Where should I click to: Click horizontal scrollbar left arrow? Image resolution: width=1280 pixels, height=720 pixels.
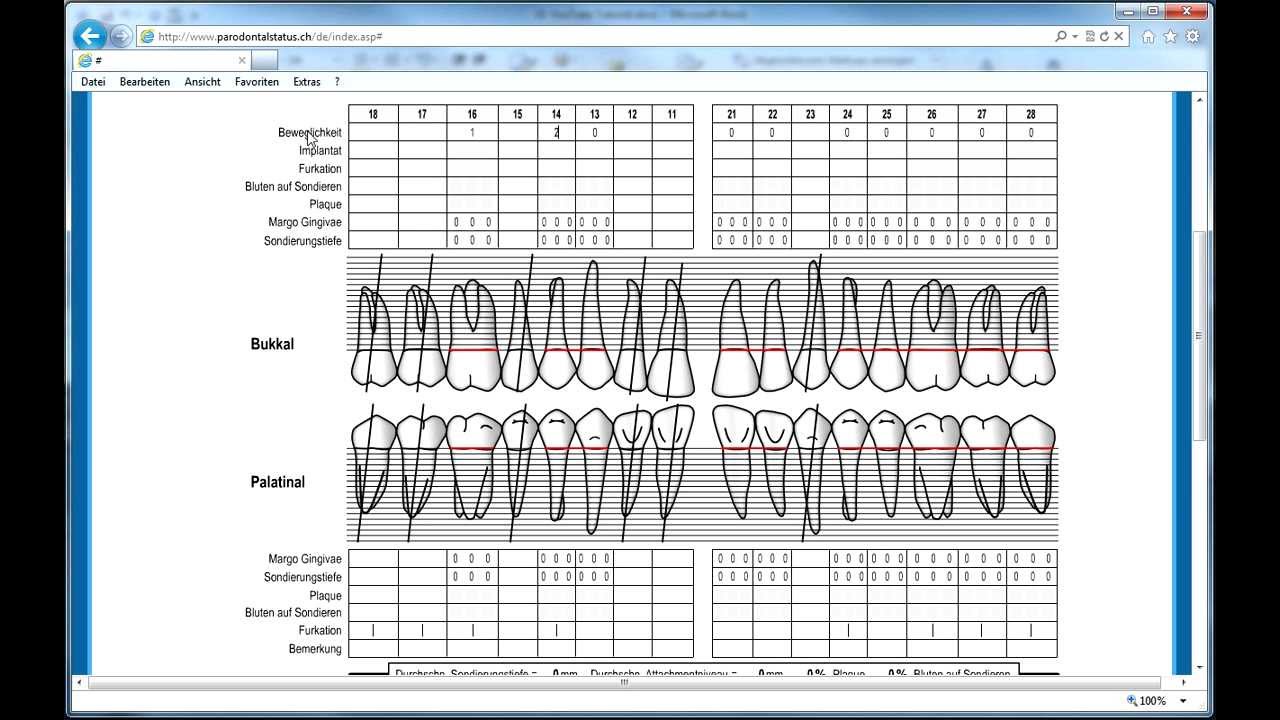(x=80, y=683)
